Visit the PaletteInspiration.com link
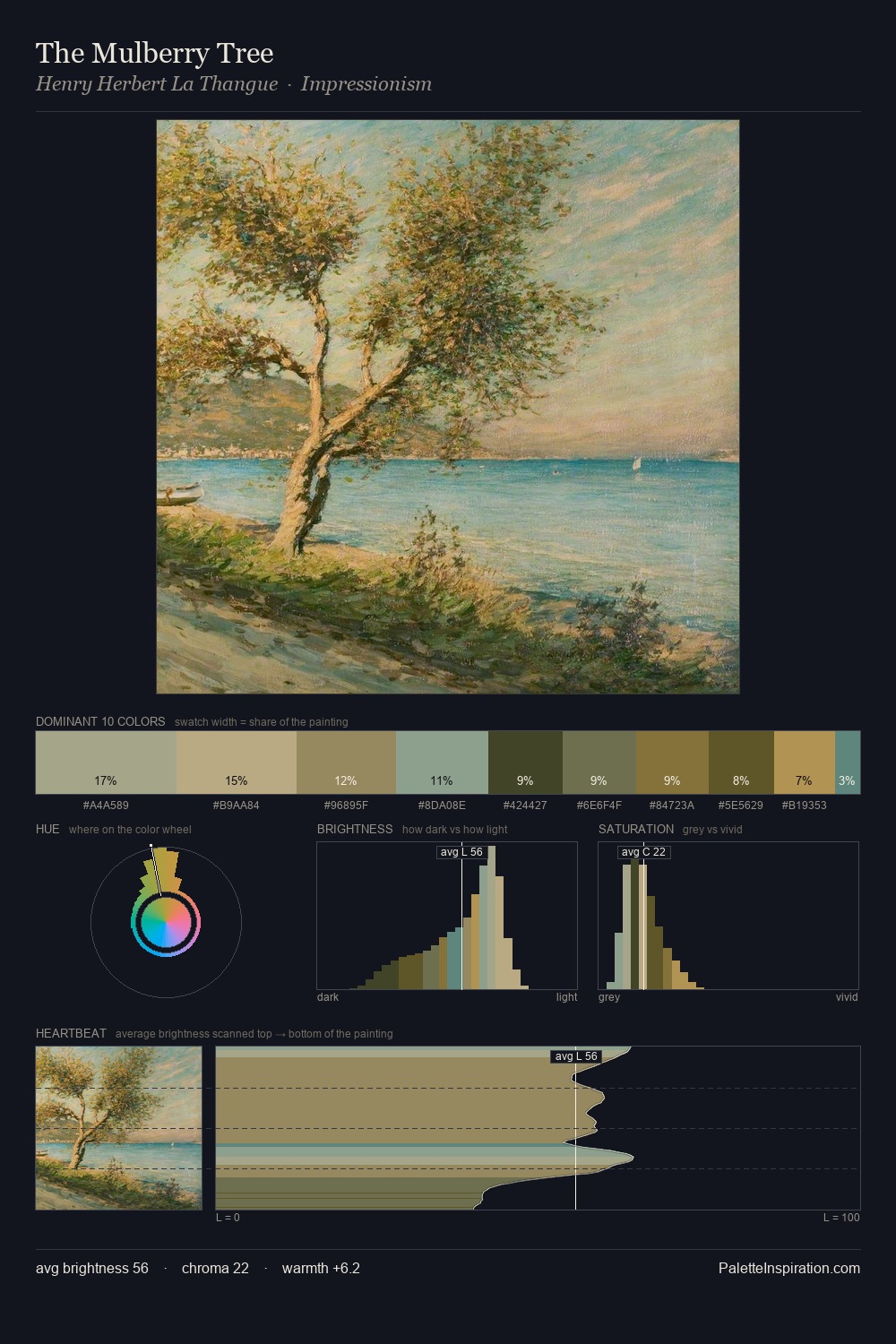The image size is (896, 1344). (x=789, y=1268)
